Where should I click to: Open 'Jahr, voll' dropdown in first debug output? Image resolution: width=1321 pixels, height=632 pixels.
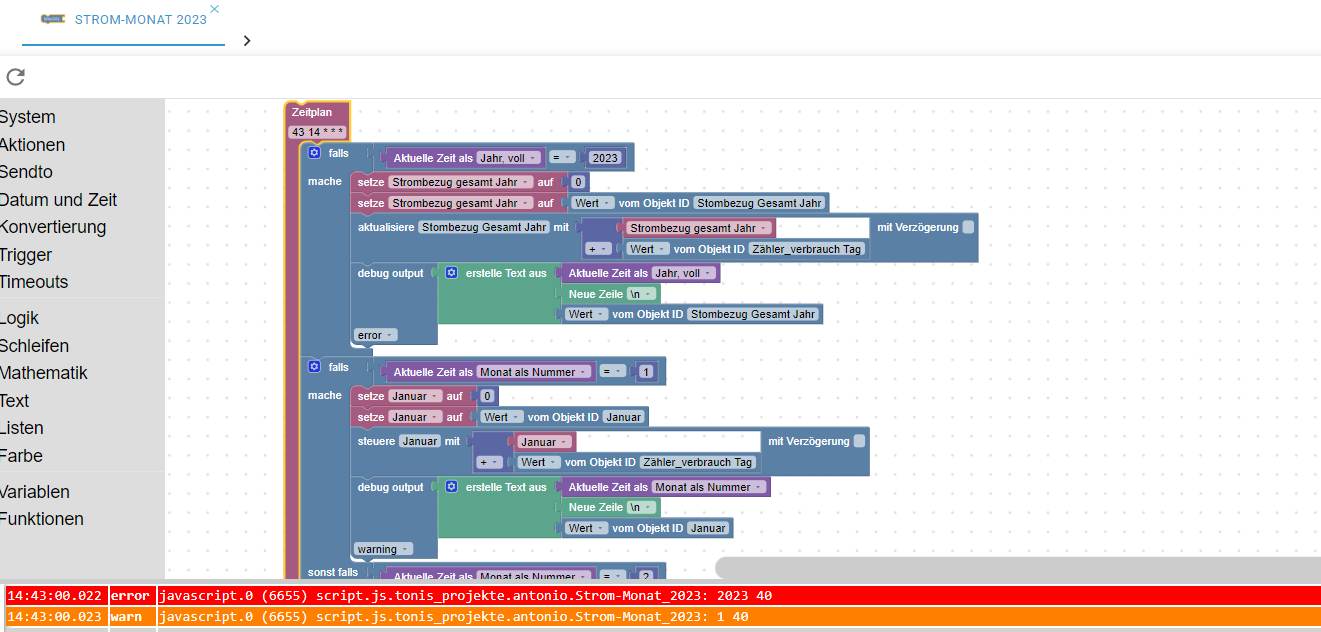coord(684,273)
